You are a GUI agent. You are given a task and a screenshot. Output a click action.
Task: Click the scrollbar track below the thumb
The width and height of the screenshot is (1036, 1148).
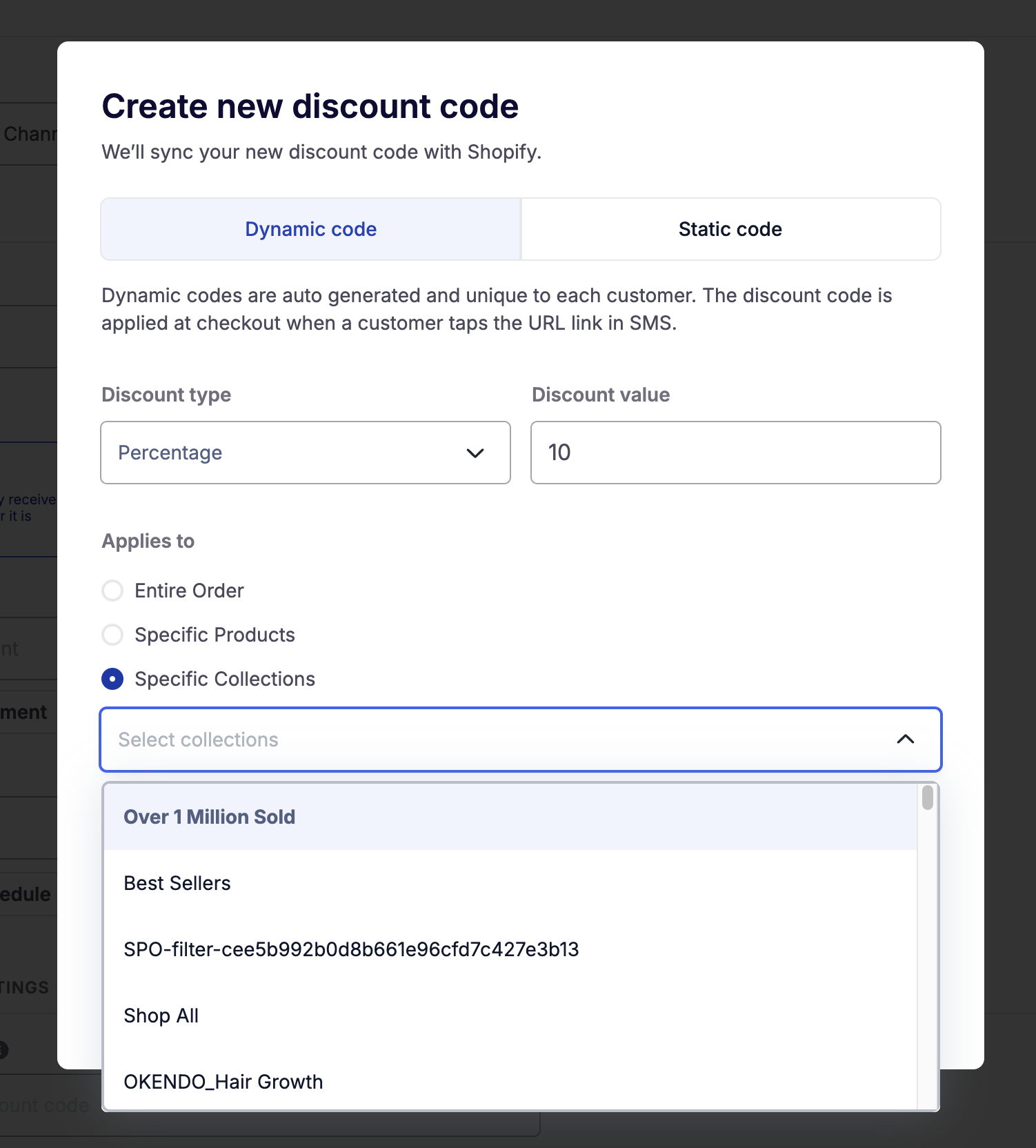(x=928, y=966)
